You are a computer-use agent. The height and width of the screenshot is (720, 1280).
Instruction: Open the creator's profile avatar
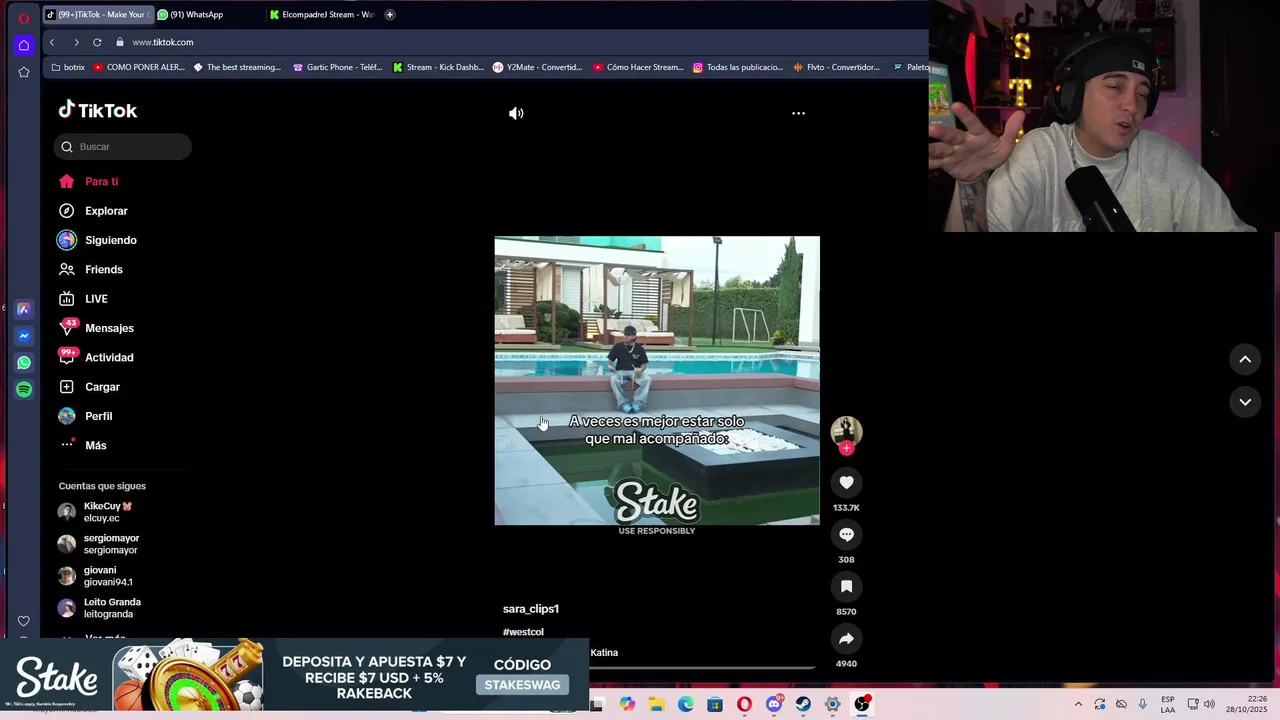pyautogui.click(x=846, y=431)
